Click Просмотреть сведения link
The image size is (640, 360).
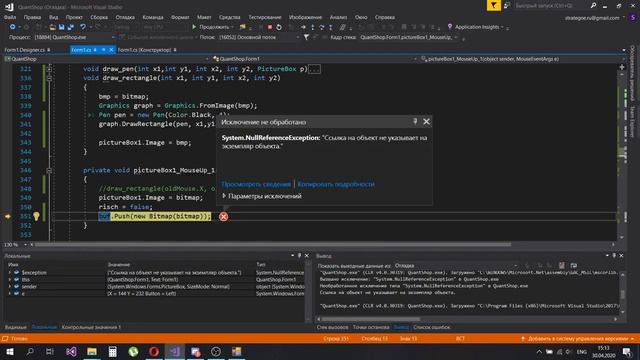[x=256, y=184]
